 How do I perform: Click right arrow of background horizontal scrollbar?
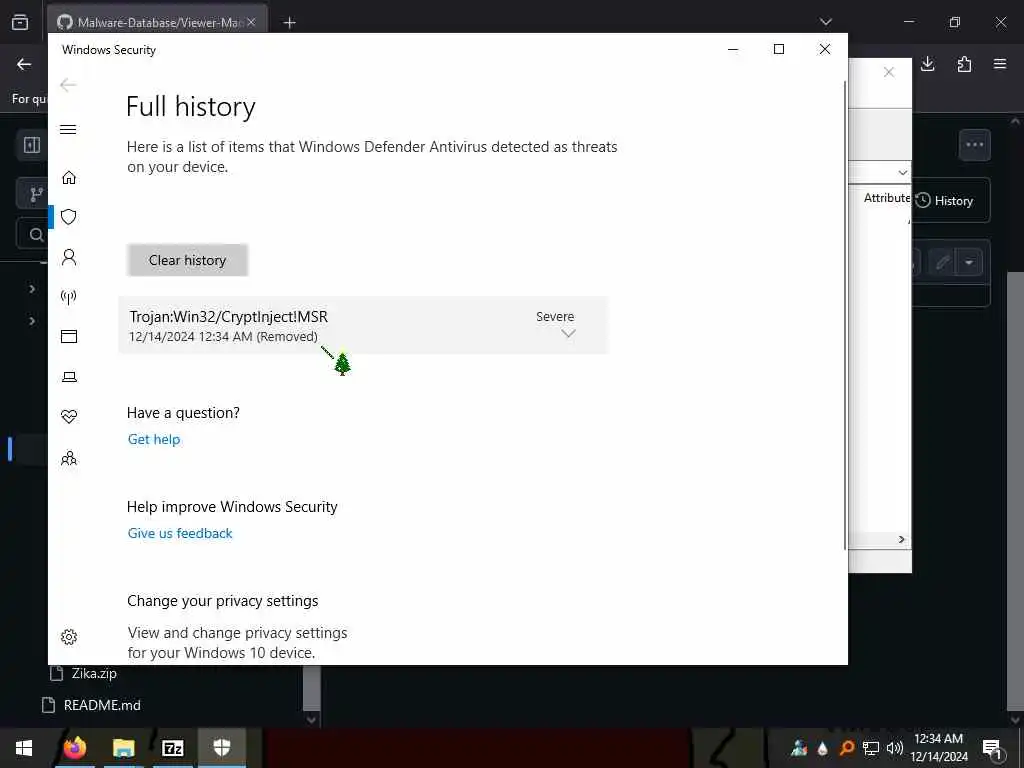click(x=901, y=539)
